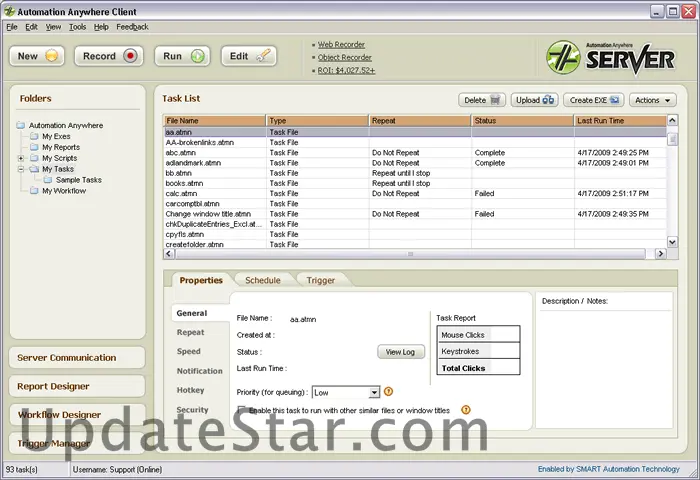Sort by Type column header
Image resolution: width=700 pixels, height=480 pixels.
[317, 121]
